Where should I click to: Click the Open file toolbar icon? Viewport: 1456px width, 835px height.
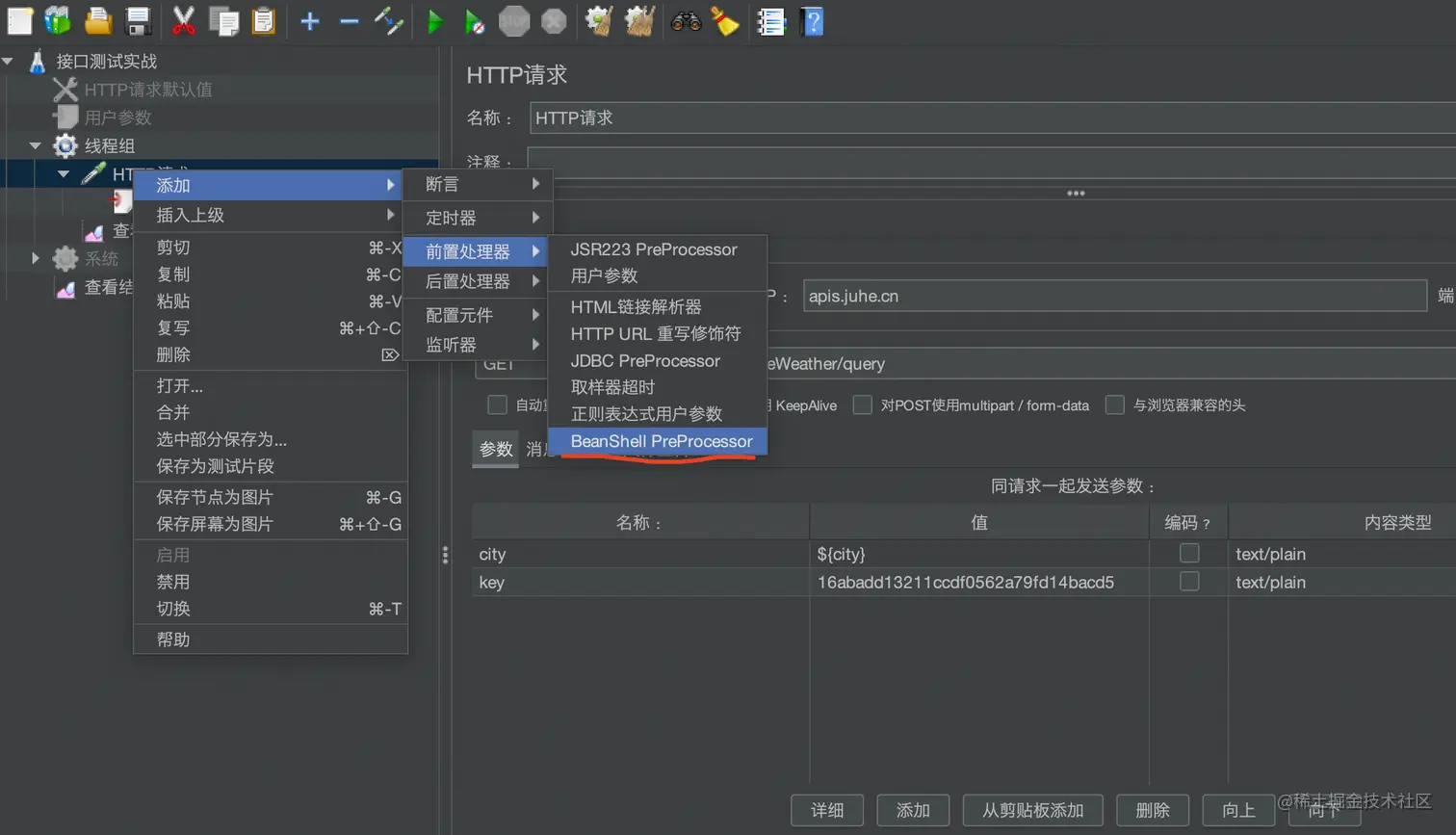click(98, 20)
